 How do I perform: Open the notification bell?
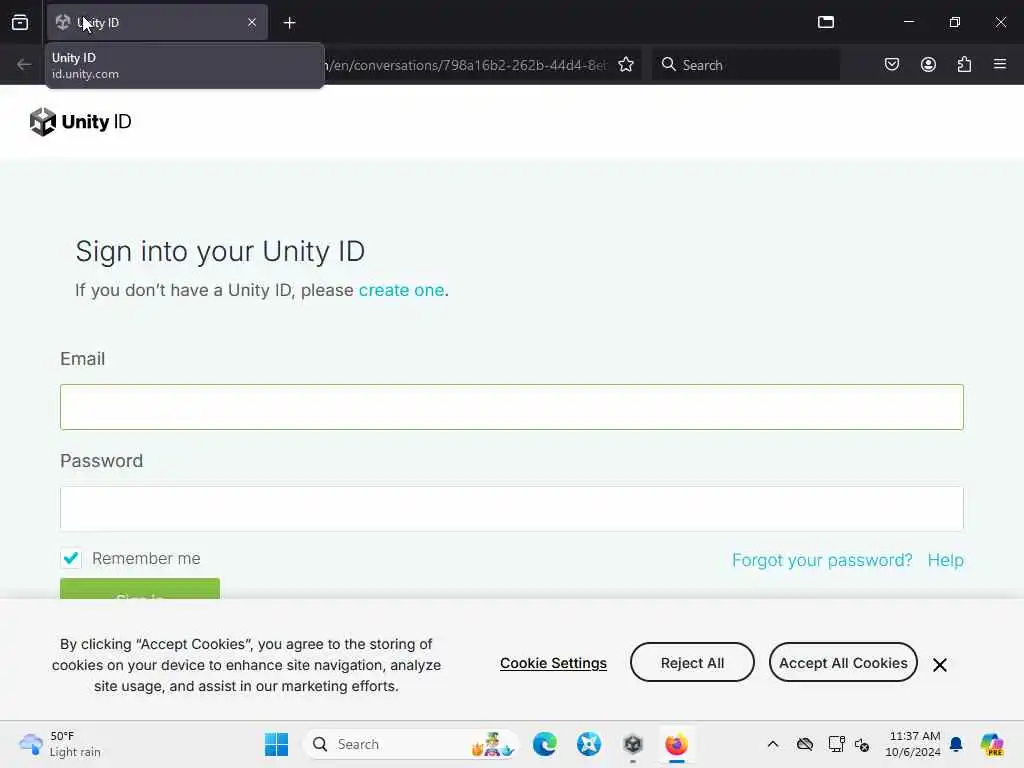[x=956, y=744]
